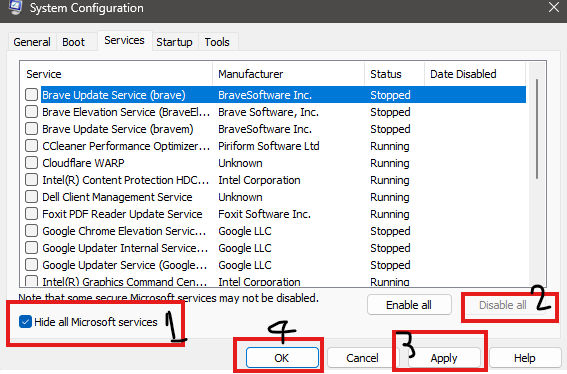This screenshot has width=567, height=374.
Task: Select Foxit PDF Reader Update Service text
Action: [x=122, y=214]
